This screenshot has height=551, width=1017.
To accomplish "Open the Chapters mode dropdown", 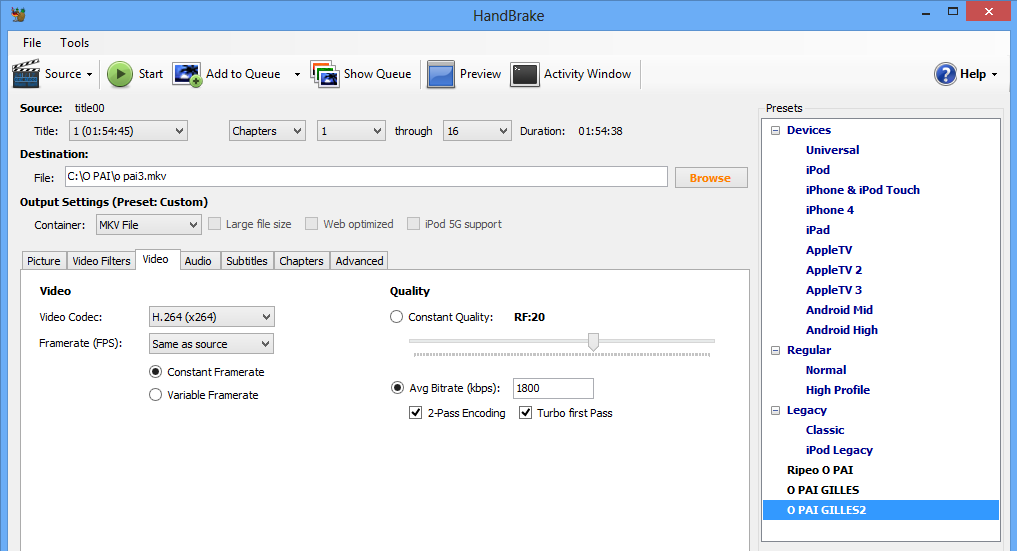I will pyautogui.click(x=267, y=131).
